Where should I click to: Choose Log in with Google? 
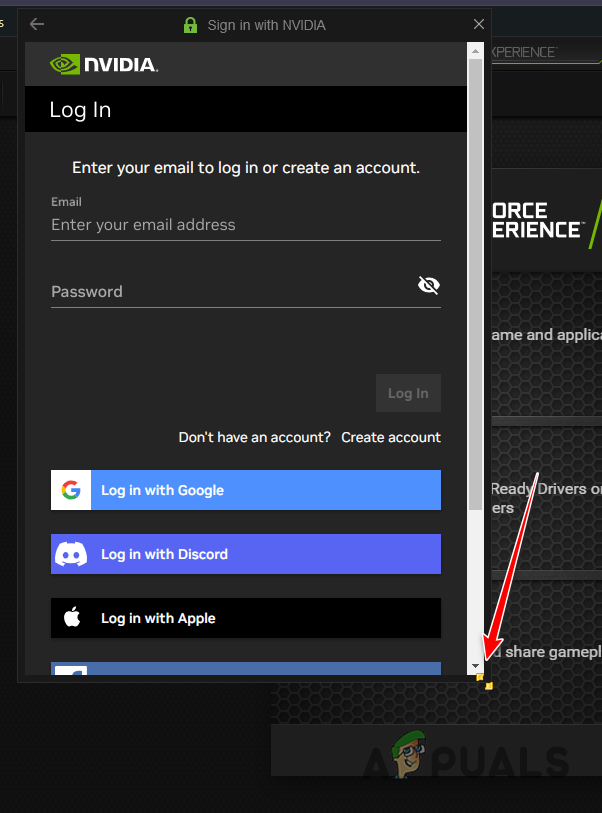246,490
